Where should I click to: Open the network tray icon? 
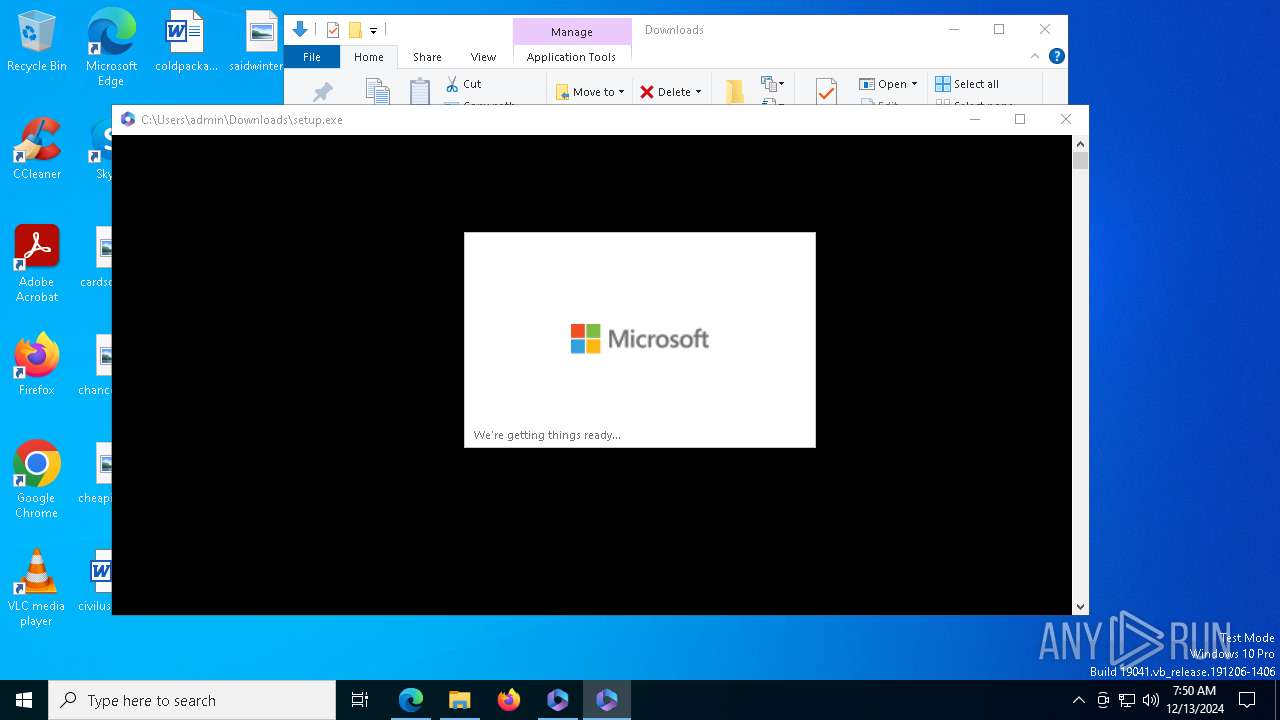coord(1127,700)
